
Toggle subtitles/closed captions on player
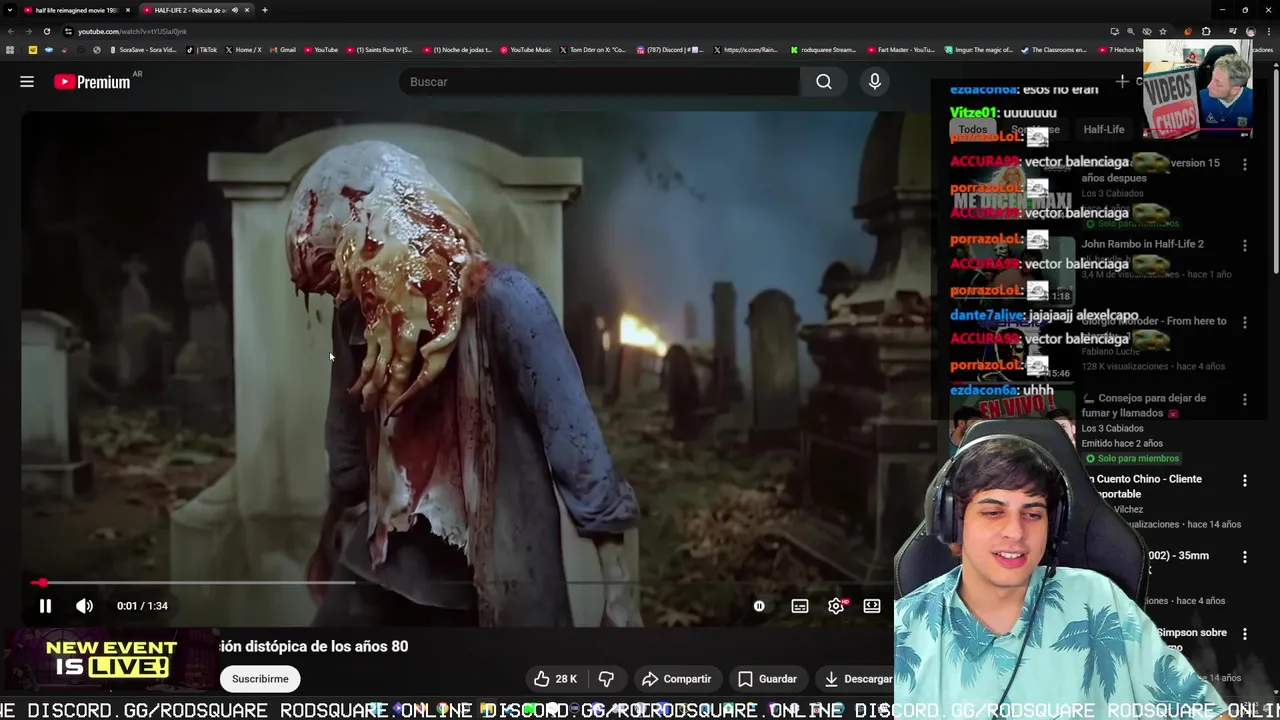pyautogui.click(x=800, y=606)
